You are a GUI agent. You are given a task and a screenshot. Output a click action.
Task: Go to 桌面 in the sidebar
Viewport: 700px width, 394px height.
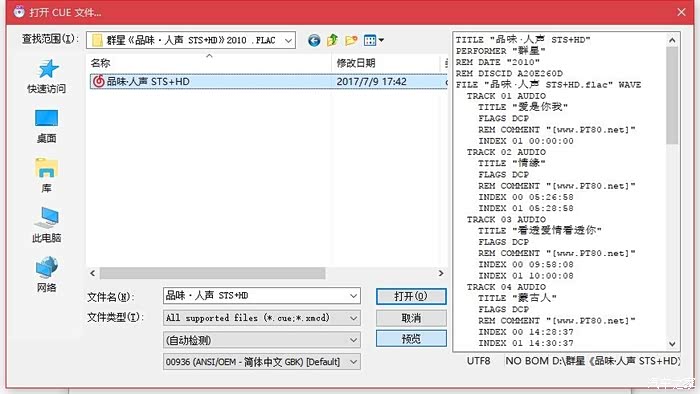46,126
